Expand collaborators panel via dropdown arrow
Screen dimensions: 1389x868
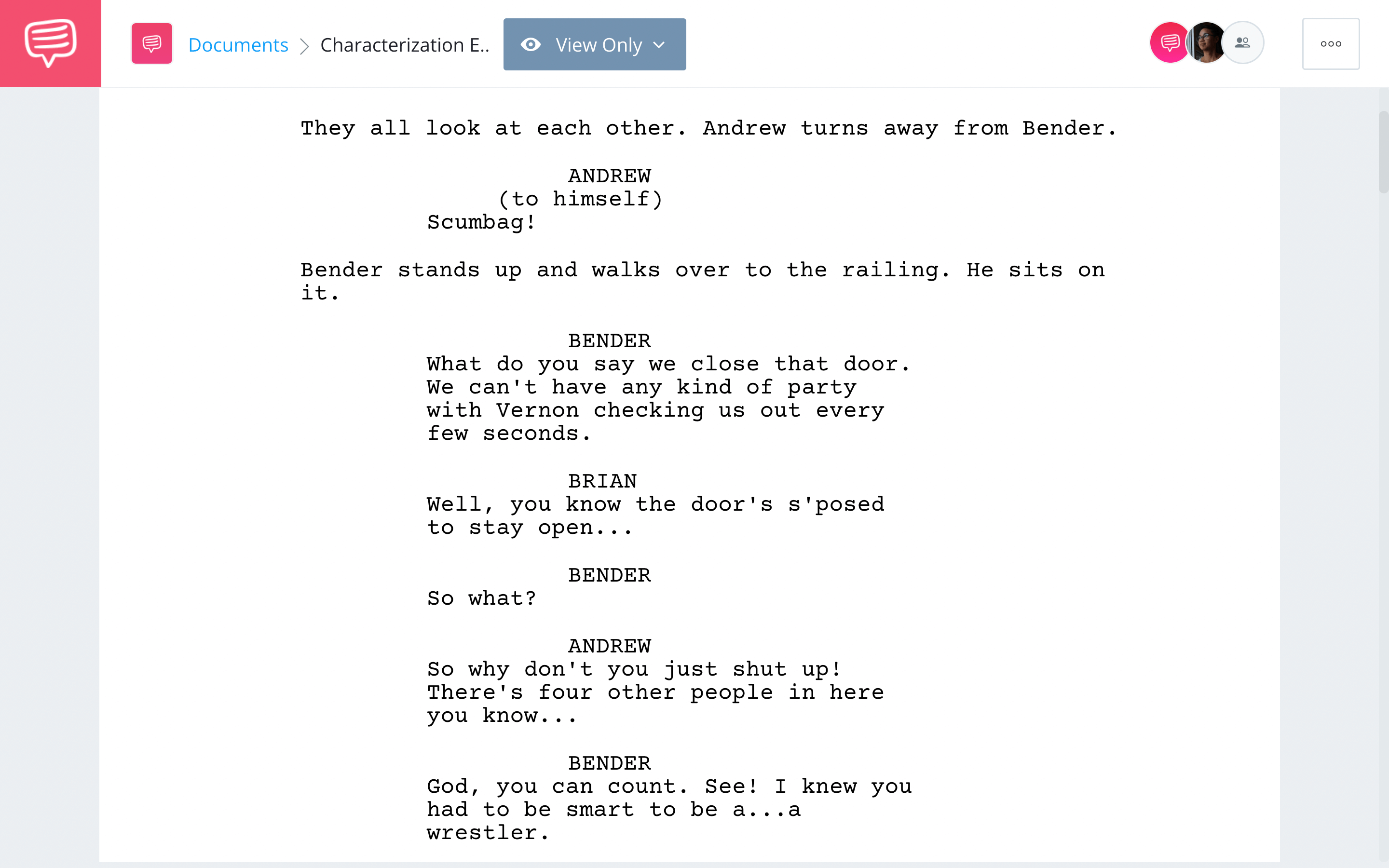point(1243,43)
